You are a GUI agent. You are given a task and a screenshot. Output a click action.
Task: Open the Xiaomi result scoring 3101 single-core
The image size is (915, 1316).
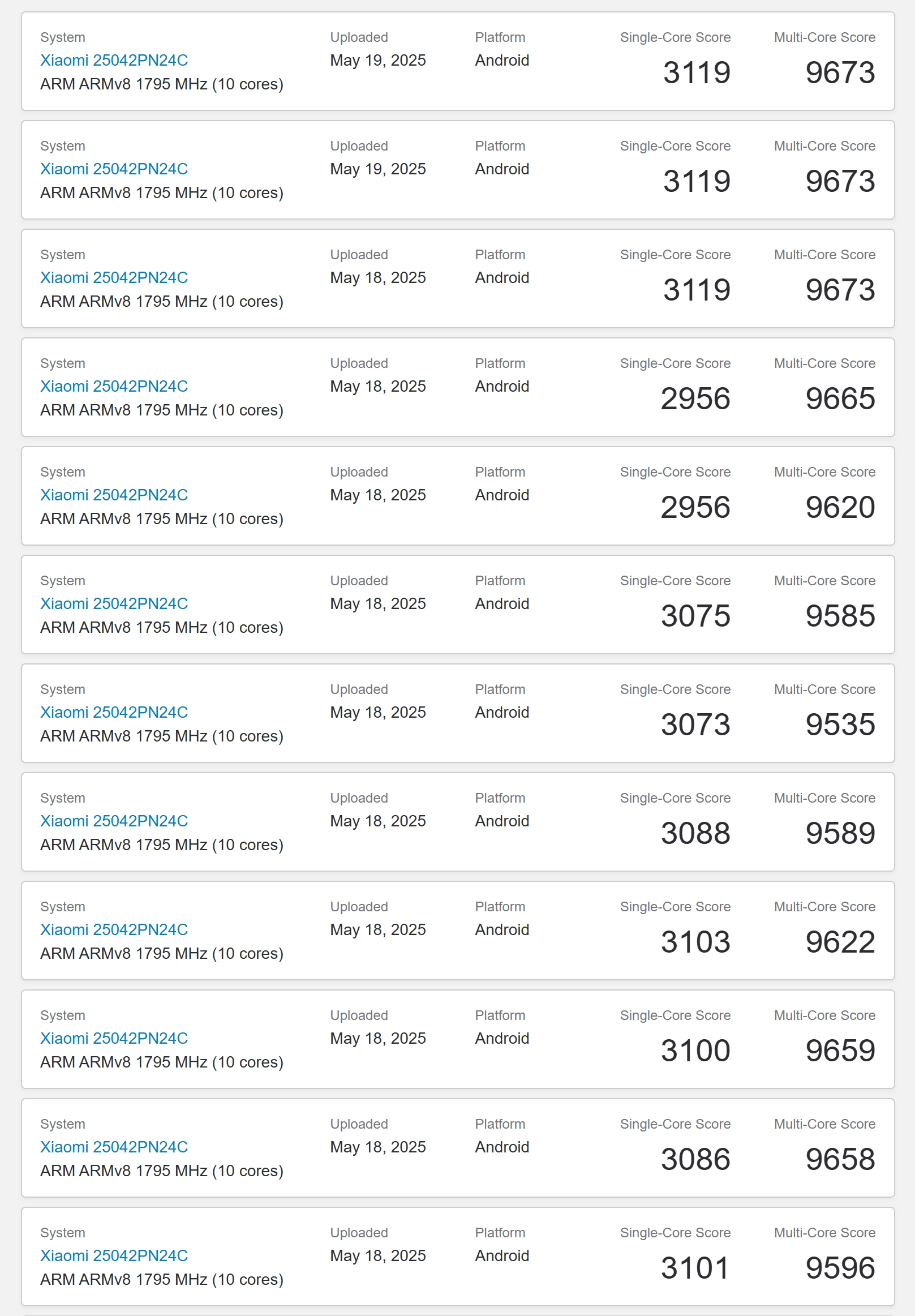pyautogui.click(x=114, y=1255)
